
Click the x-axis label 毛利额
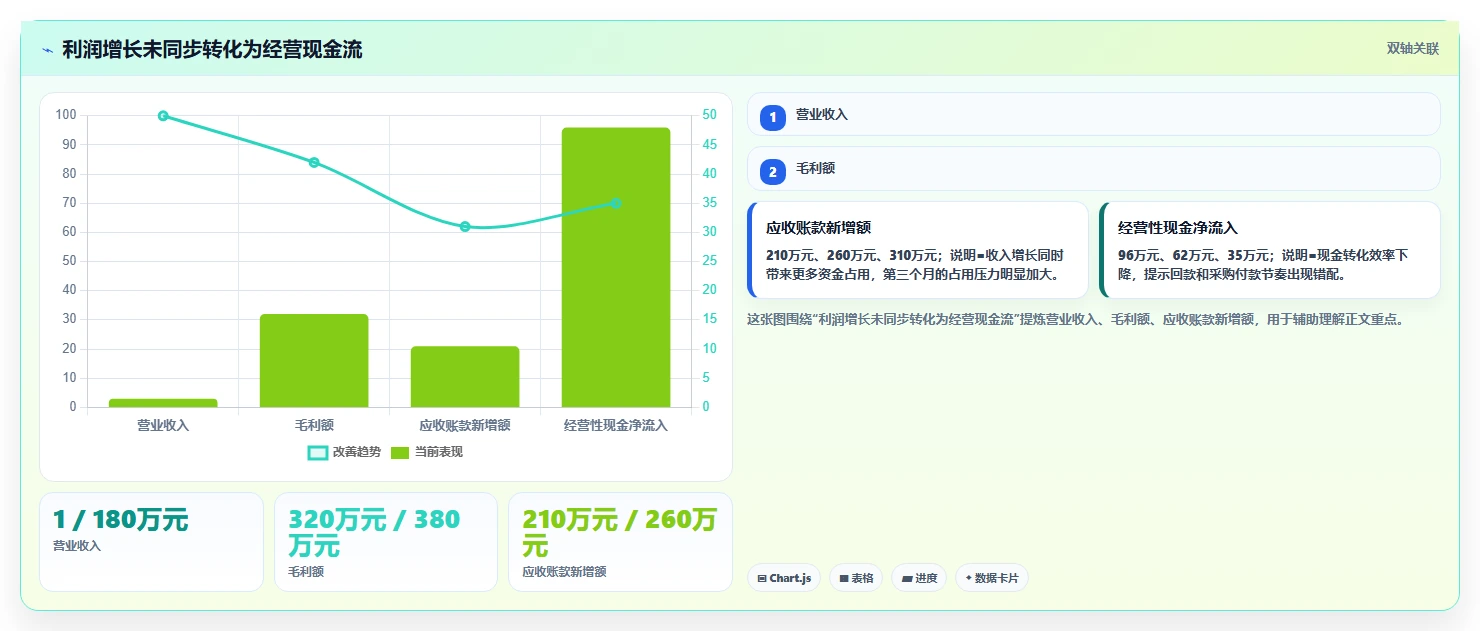[x=314, y=425]
